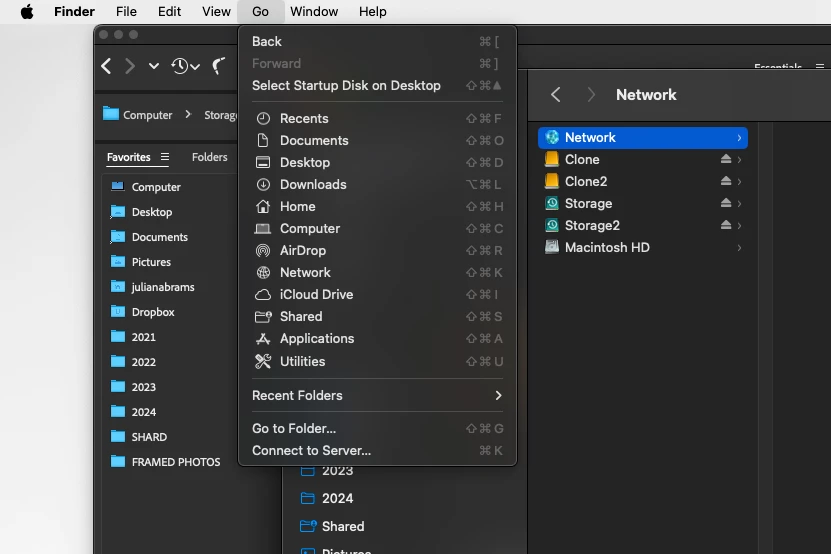
Task: Open the Finder menu in menu bar
Action: [x=74, y=12]
